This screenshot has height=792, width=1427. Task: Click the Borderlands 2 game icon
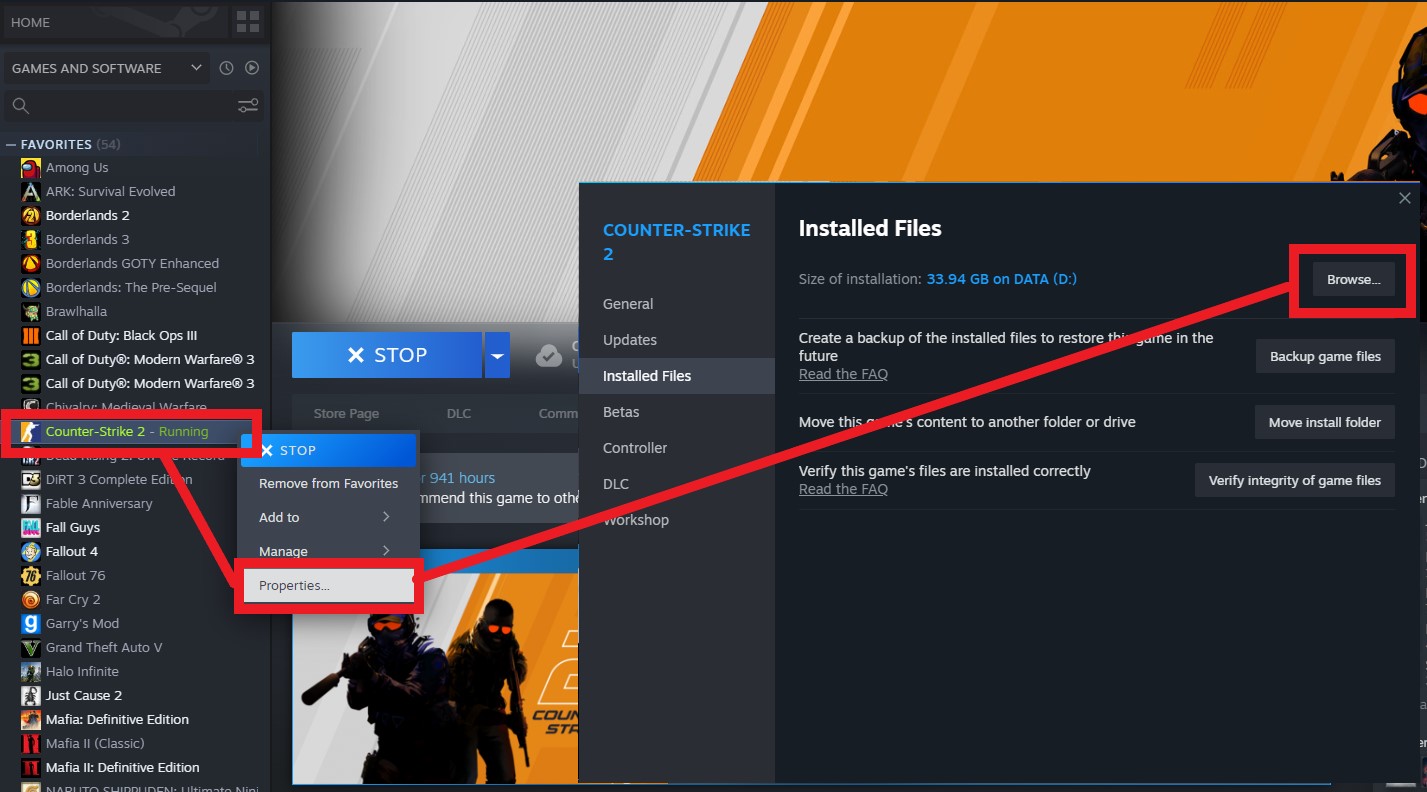[x=30, y=216]
